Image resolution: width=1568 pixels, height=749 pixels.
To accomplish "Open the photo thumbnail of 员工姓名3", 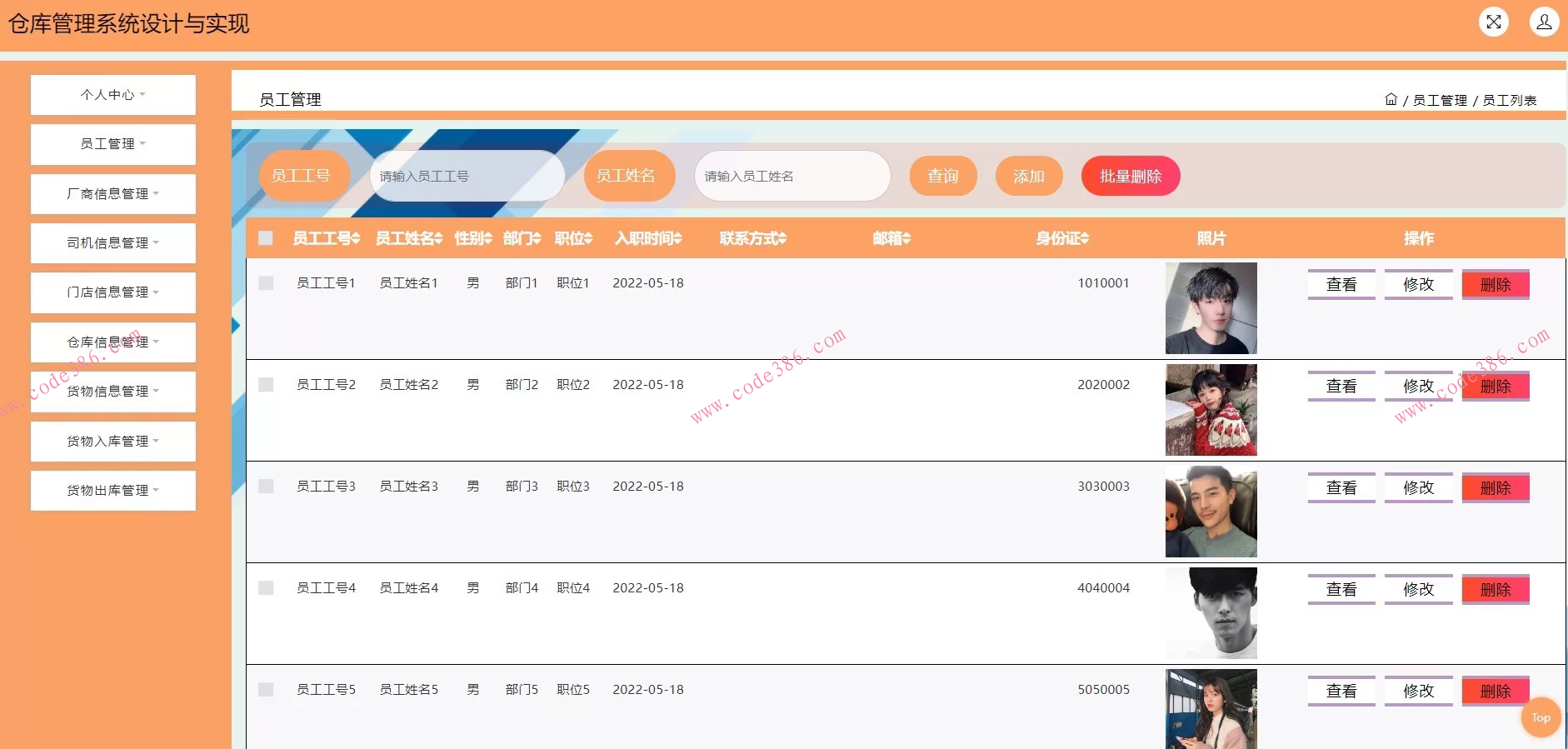I will coord(1211,512).
